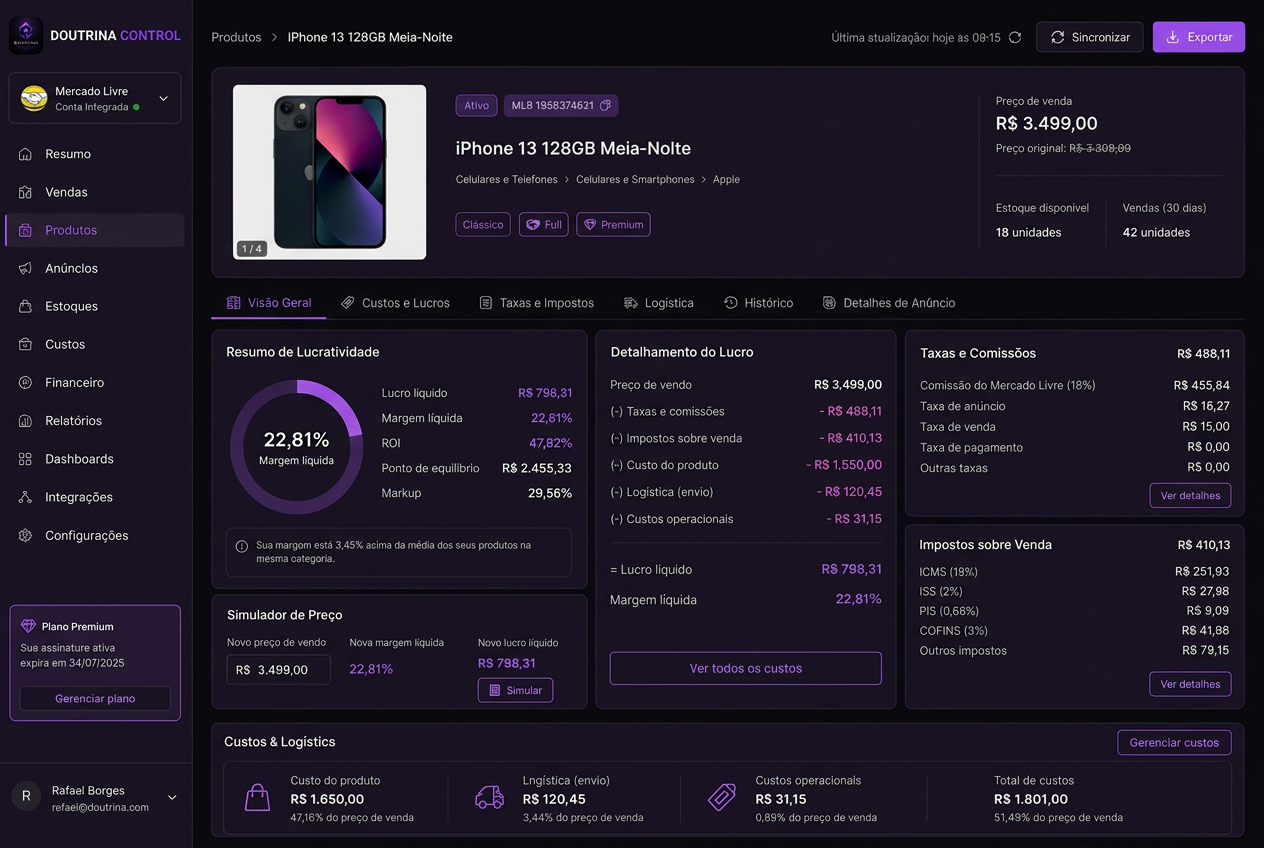Open the Taxas e Impostos tab
The width and height of the screenshot is (1264, 848).
coord(536,303)
